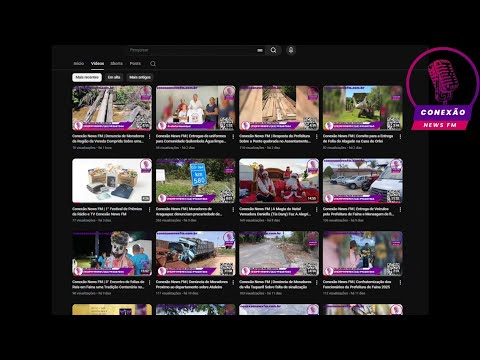The width and height of the screenshot is (480, 360).
Task: Open title Denúncia de Moradores Venda Comprida
Action: pyautogui.click(x=108, y=139)
